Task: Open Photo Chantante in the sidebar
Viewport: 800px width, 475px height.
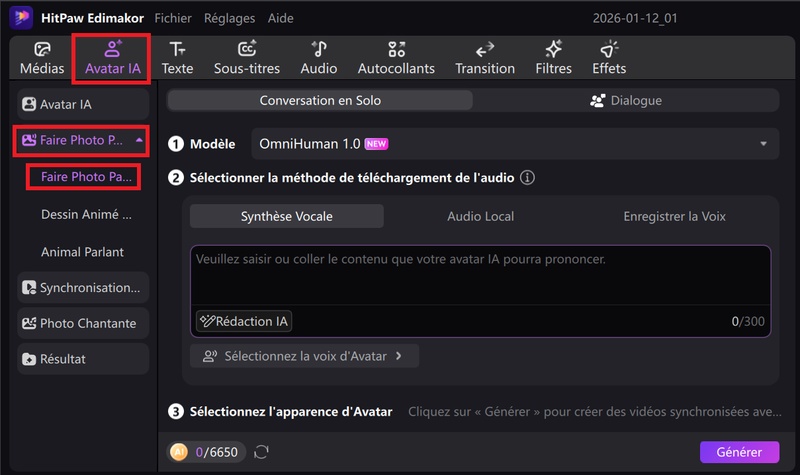Action: [83, 323]
